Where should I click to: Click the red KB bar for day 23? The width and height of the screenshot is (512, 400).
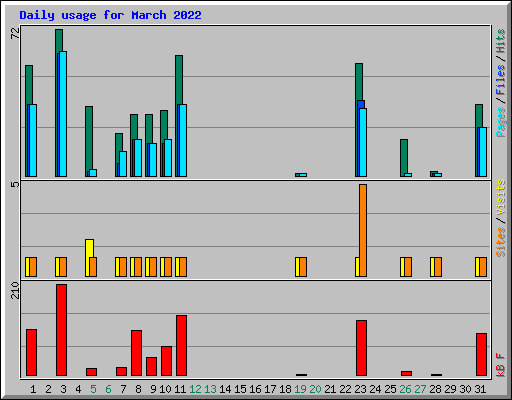[x=361, y=348]
